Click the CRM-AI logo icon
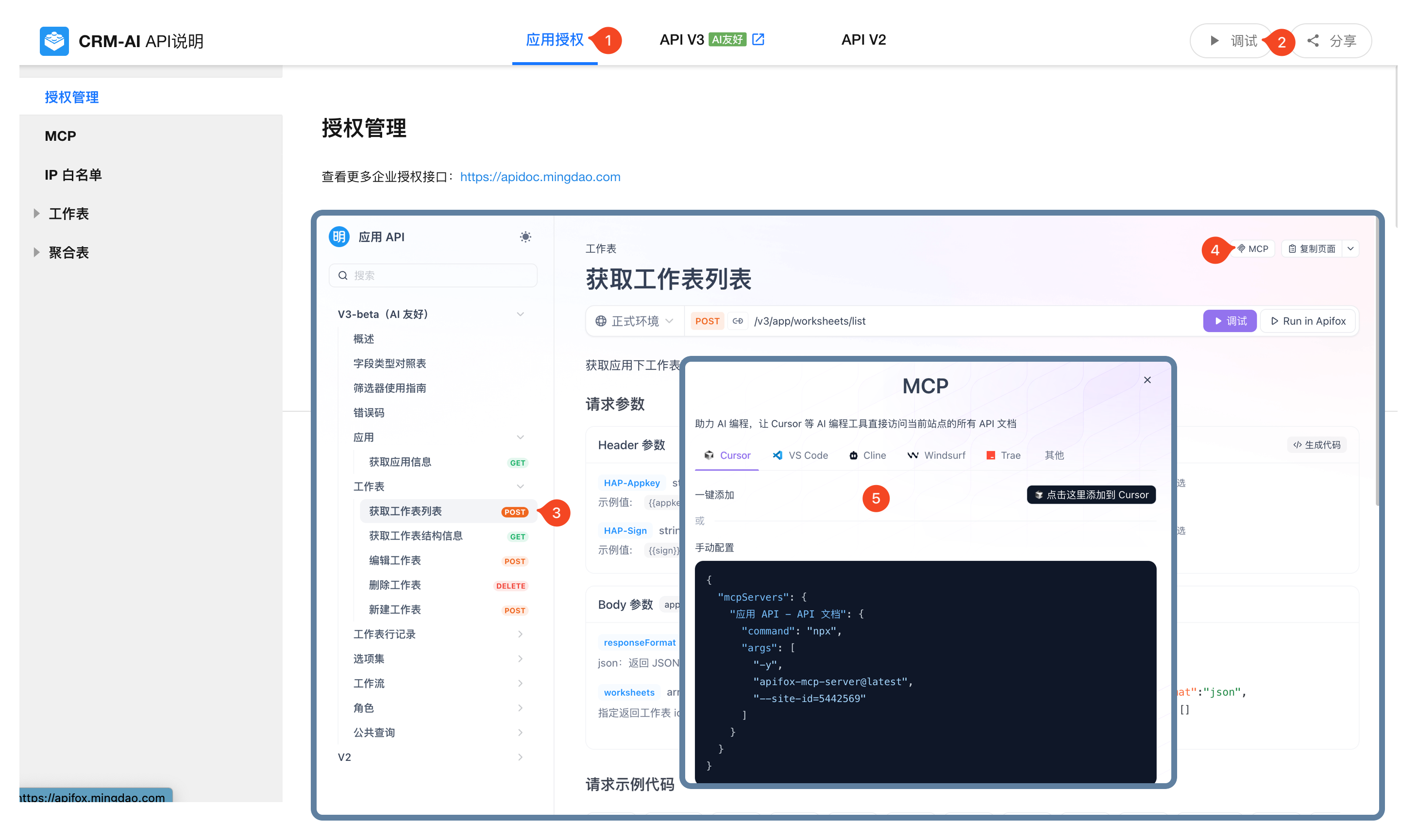The image size is (1417, 840). [x=54, y=41]
